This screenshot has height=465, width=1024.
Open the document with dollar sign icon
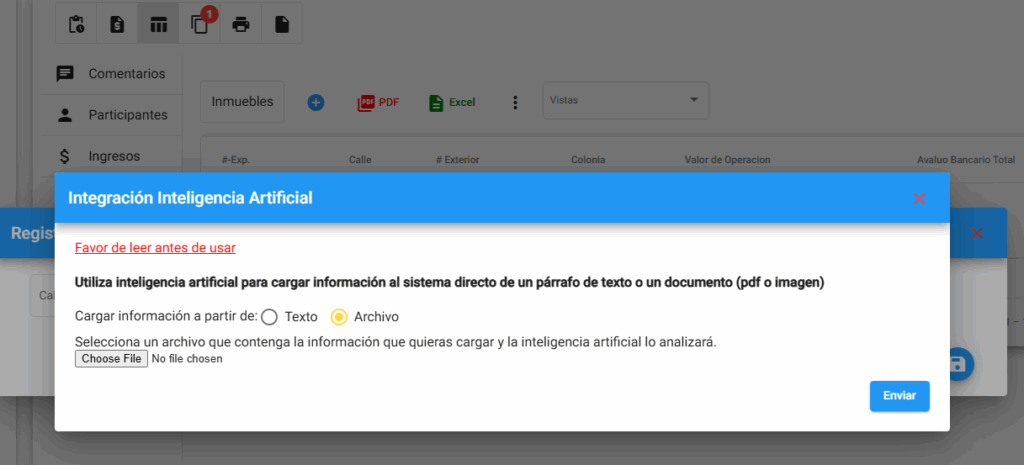[x=117, y=25]
